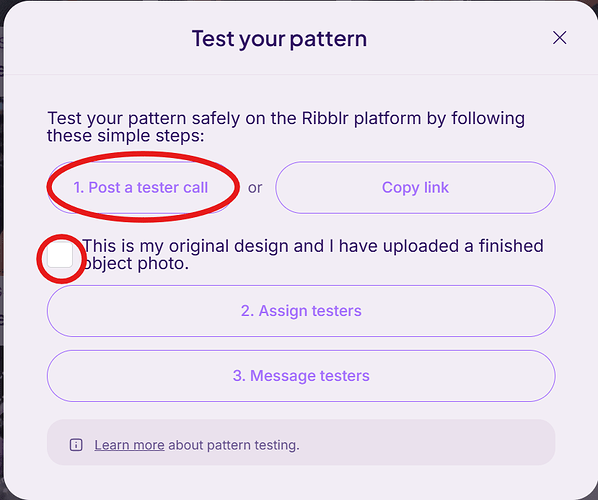
Task: Click the 'Test your pattern' dialog title
Action: coord(280,39)
